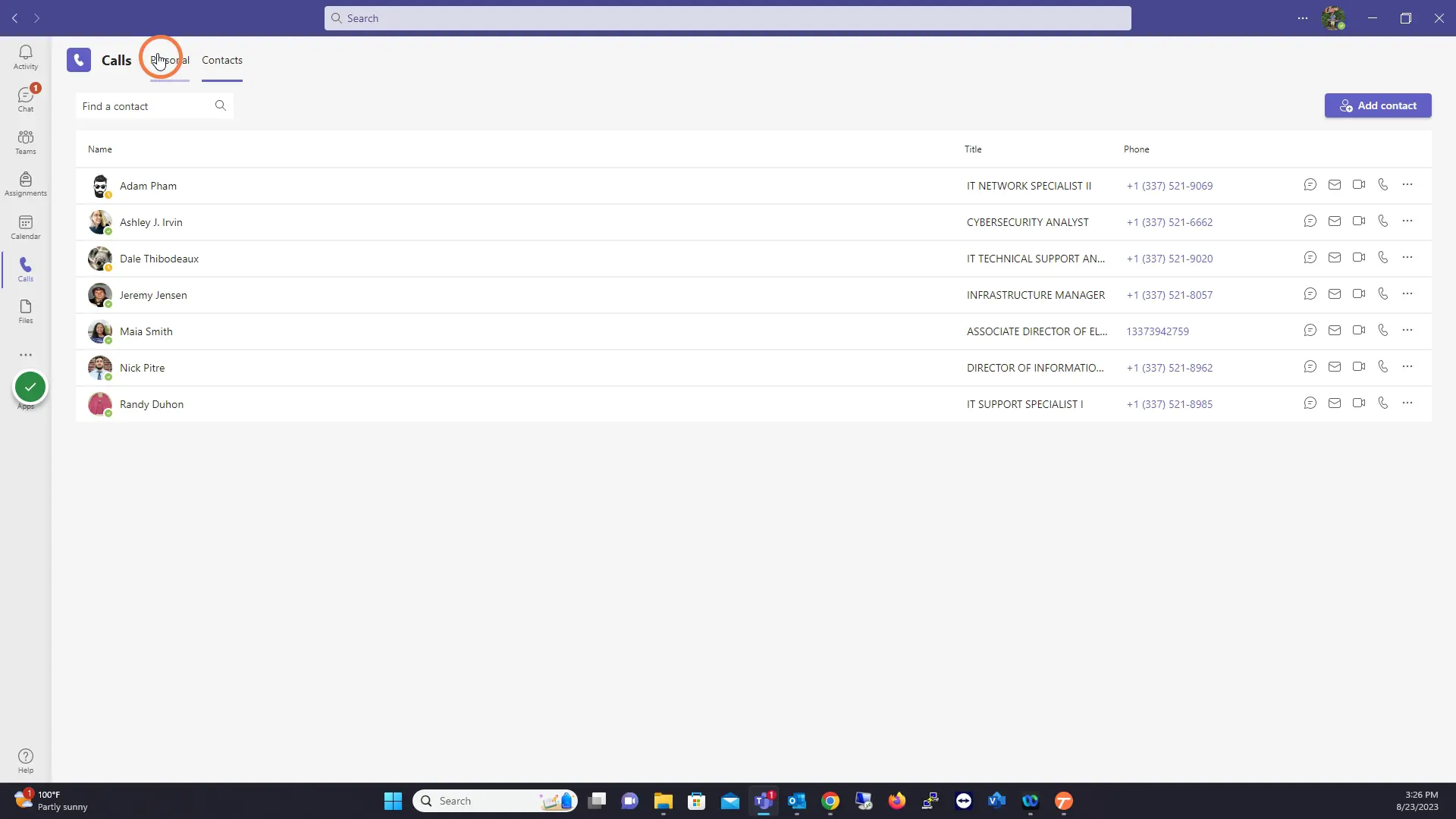Viewport: 1456px width, 819px height.
Task: Send email to Ashley J. Irvin
Action: 1334,221
